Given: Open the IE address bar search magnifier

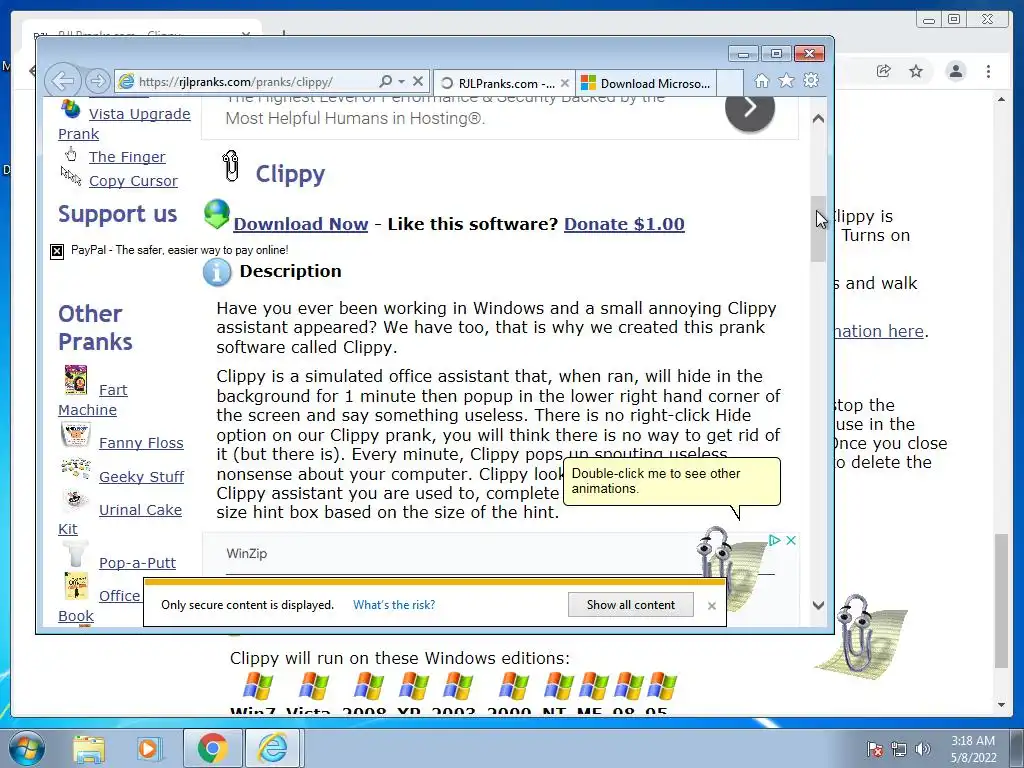Looking at the screenshot, I should tap(385, 81).
